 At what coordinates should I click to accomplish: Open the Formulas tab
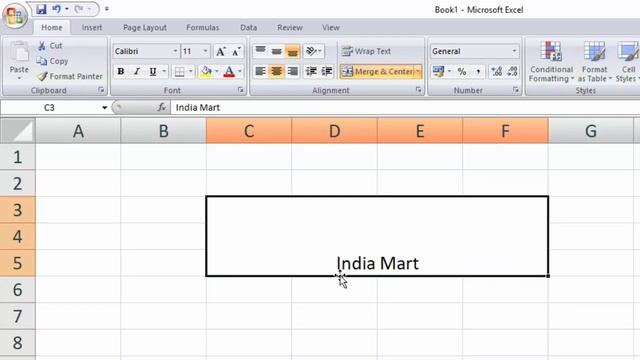pos(202,27)
